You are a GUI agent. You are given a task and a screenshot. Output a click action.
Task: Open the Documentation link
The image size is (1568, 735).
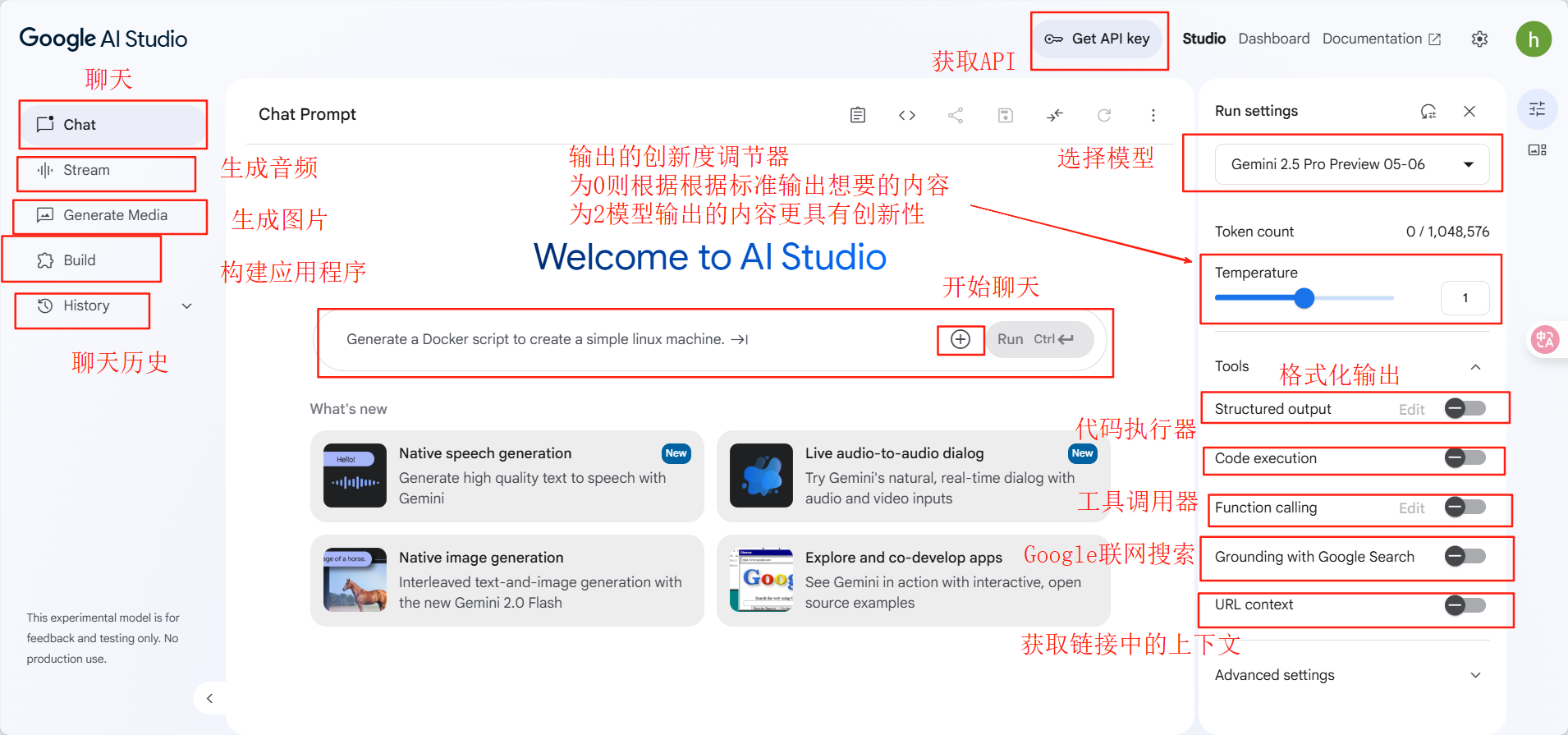coord(1382,39)
